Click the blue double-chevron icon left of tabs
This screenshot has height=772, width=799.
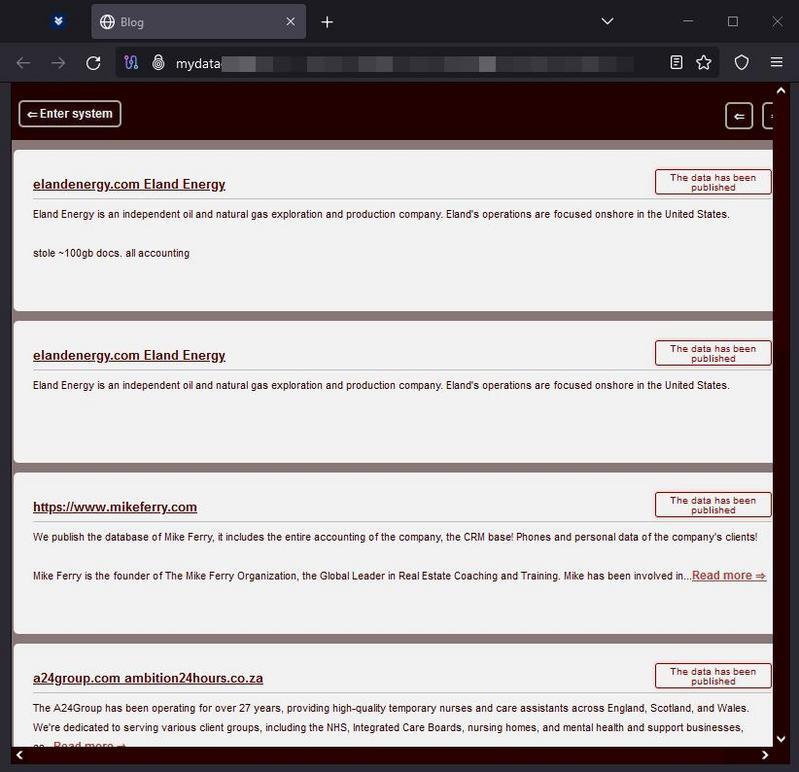(x=59, y=21)
